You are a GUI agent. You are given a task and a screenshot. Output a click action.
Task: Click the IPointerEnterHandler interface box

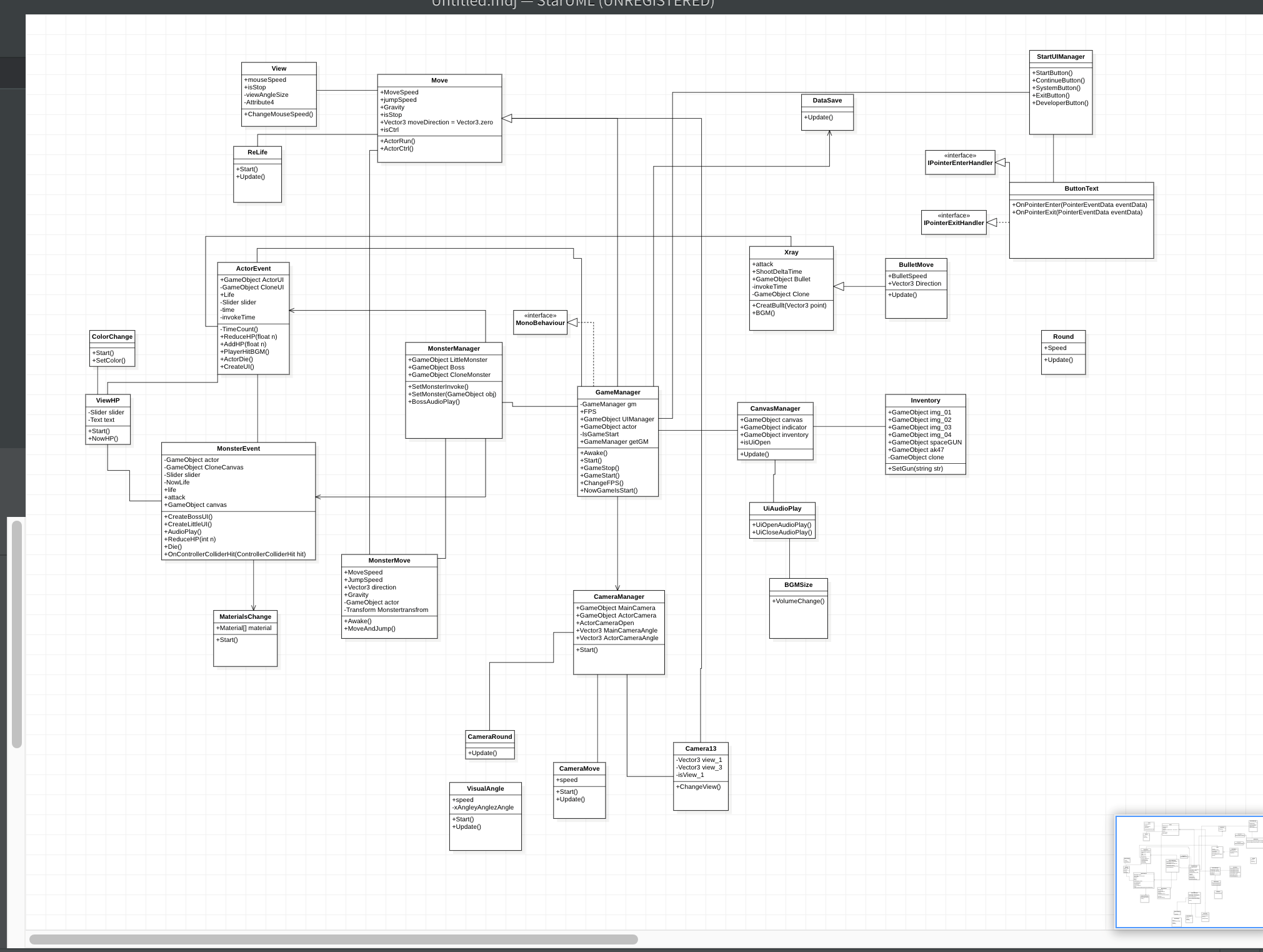click(960, 163)
